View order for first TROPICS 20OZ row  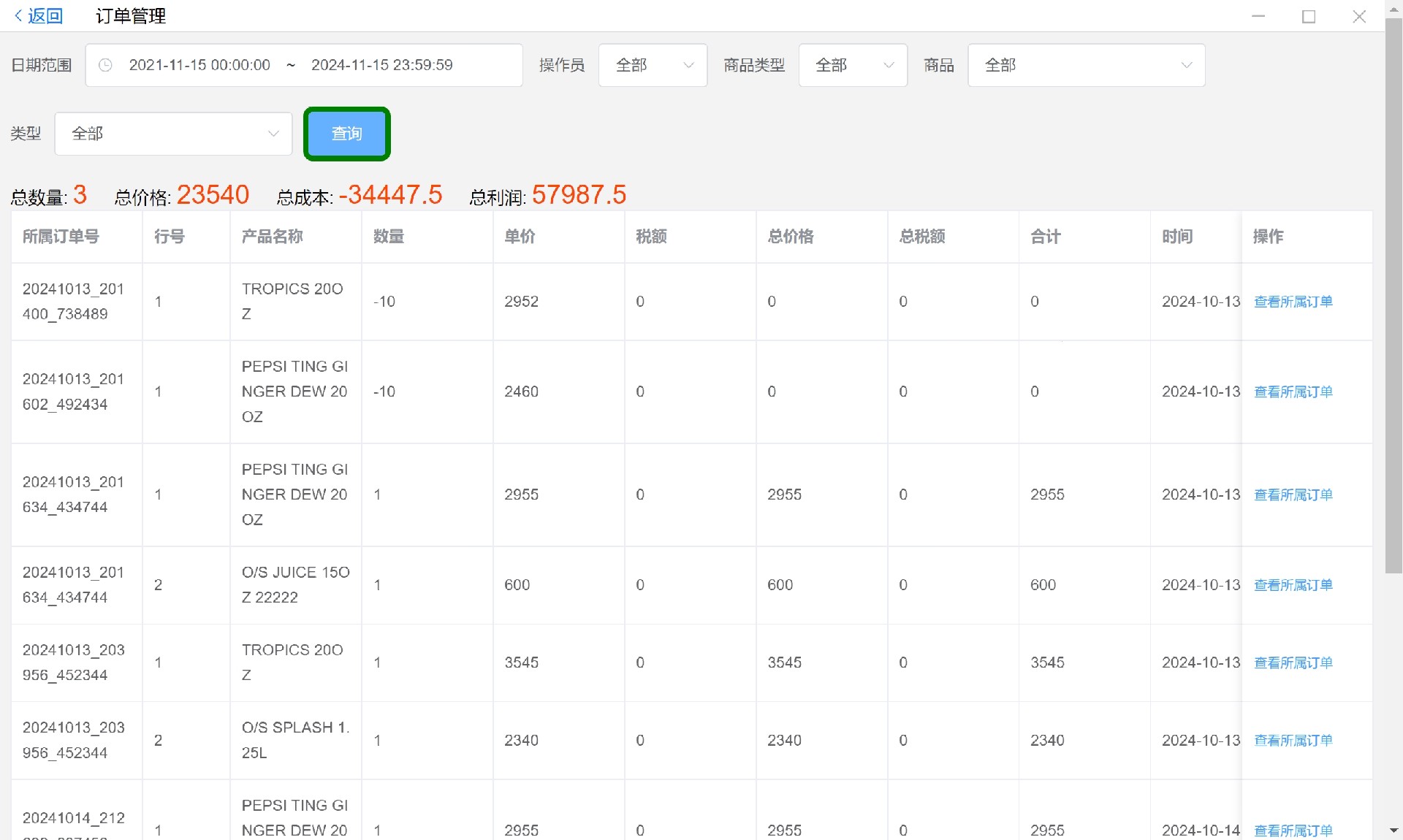(x=1293, y=302)
